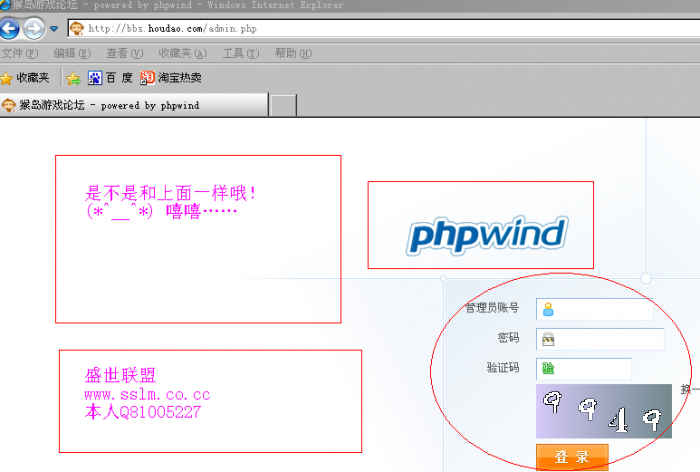
Task: Click the orange 登录 login button
Action: click(x=572, y=457)
